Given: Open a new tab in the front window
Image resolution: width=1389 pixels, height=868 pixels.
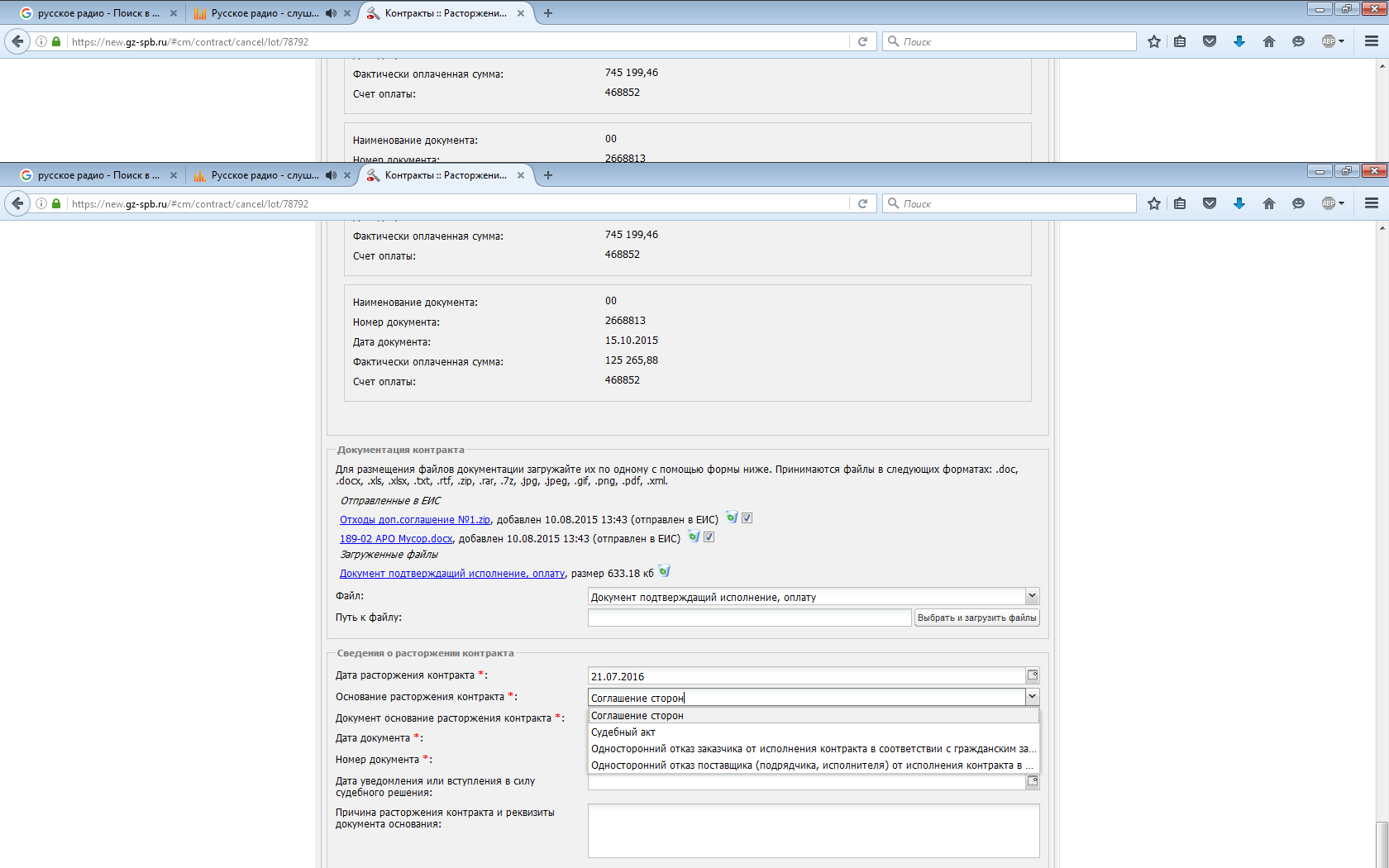Looking at the screenshot, I should tap(548, 175).
